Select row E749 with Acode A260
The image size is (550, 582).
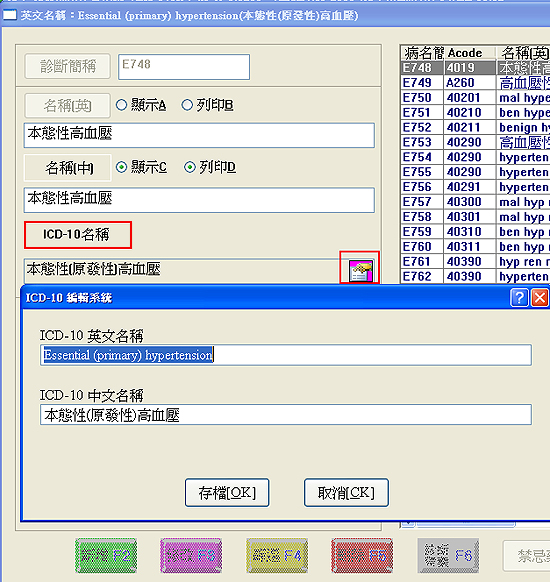click(475, 83)
